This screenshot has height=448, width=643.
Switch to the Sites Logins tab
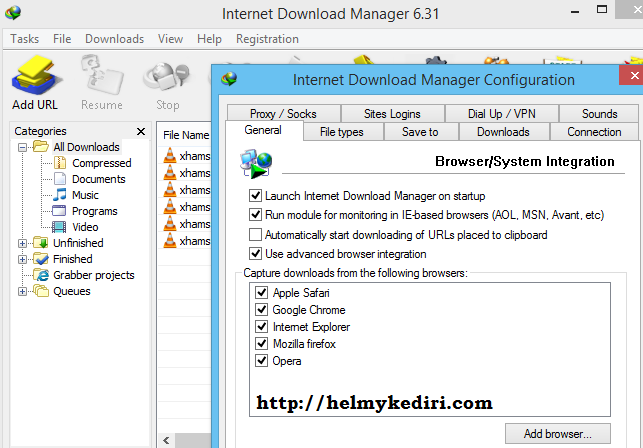coord(392,114)
